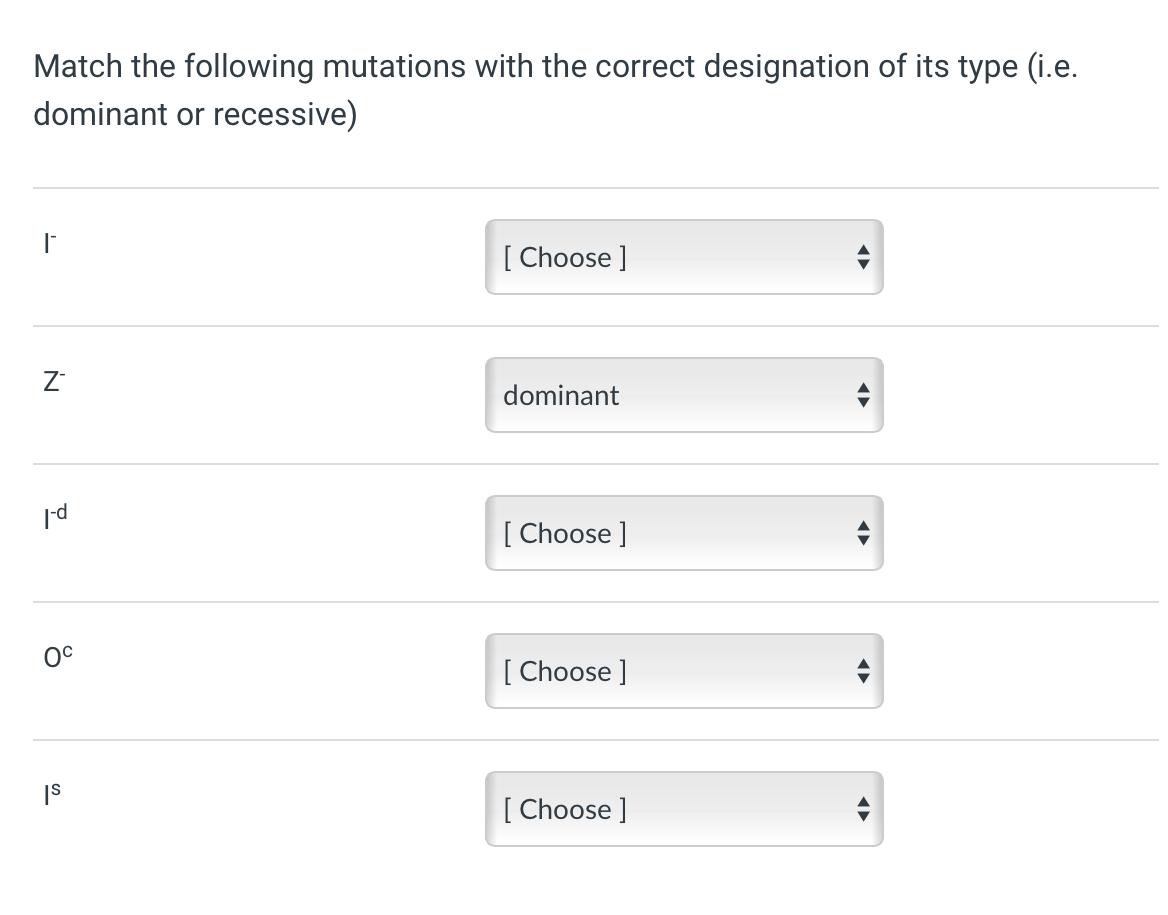
Task: Click the 'dominant or recessive)' instruction line
Action: (195, 114)
